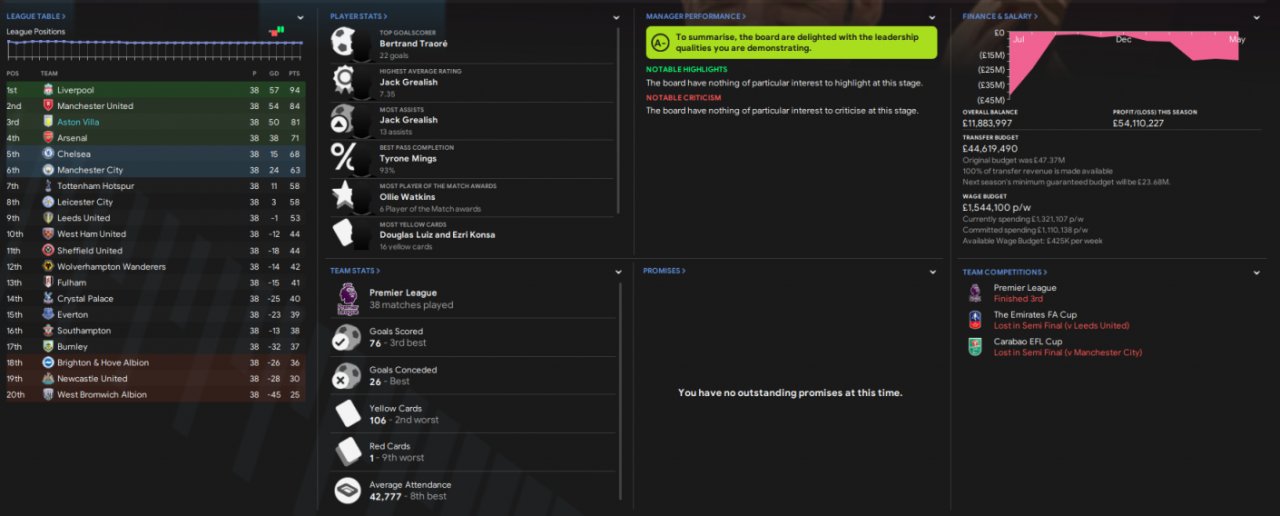Expand the Player Stats panel dropdown arrow
The image size is (1280, 516).
pos(616,17)
